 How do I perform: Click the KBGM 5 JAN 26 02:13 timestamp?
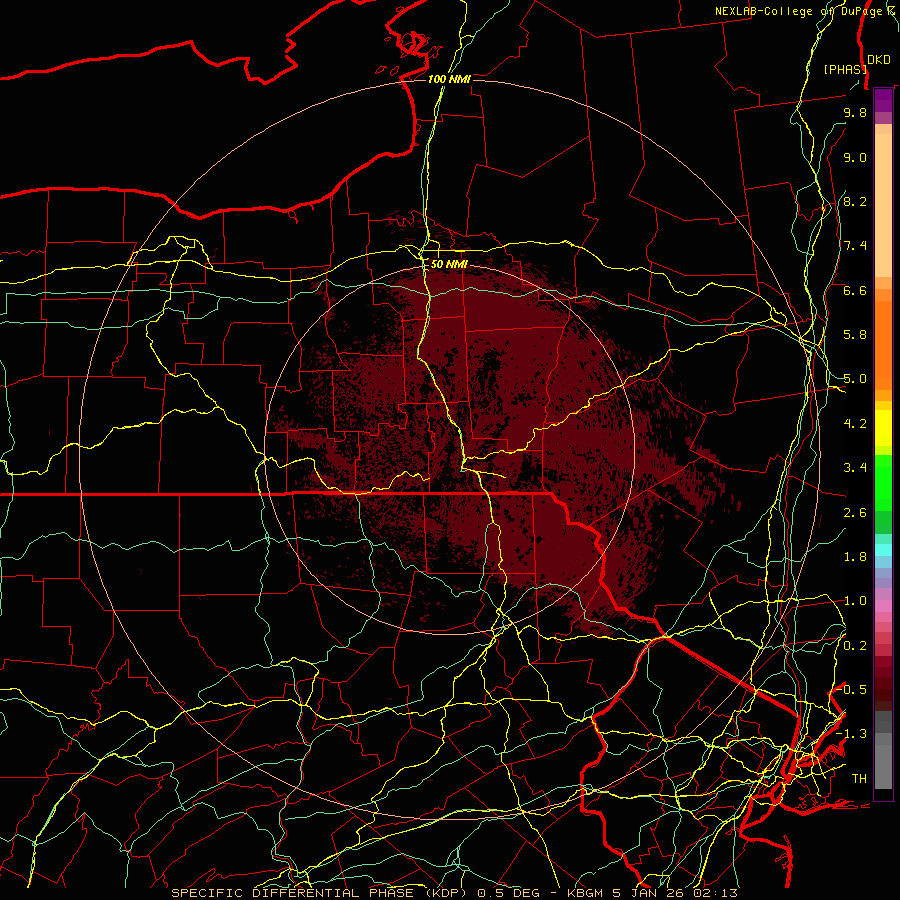[x=652, y=893]
